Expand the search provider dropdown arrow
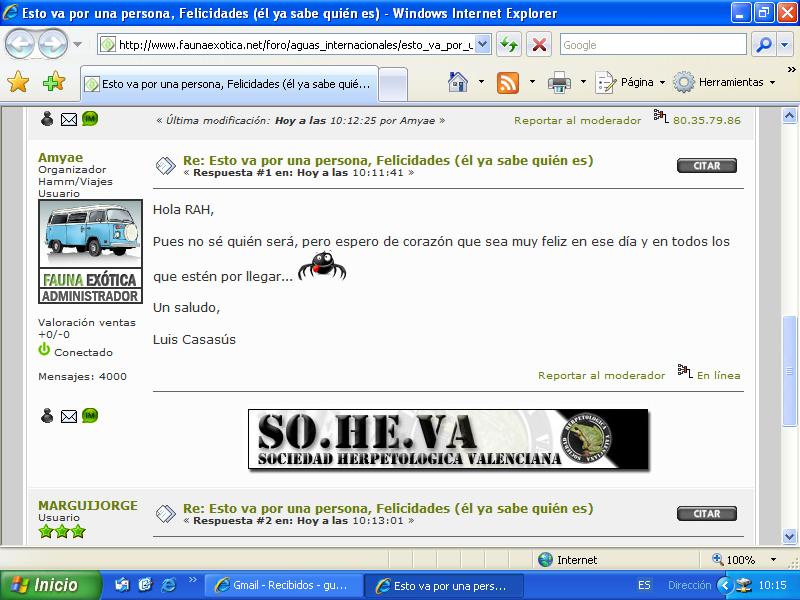Viewport: 800px width, 600px height. coord(786,45)
